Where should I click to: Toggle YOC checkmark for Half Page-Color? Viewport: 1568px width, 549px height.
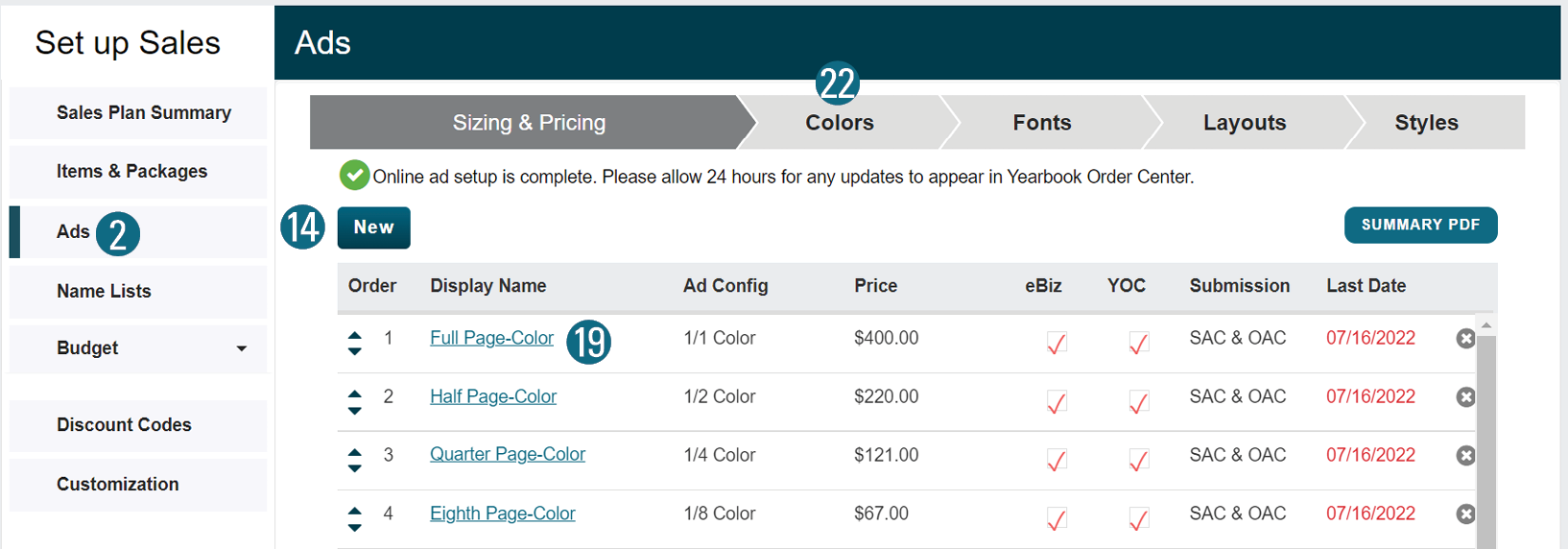1139,401
